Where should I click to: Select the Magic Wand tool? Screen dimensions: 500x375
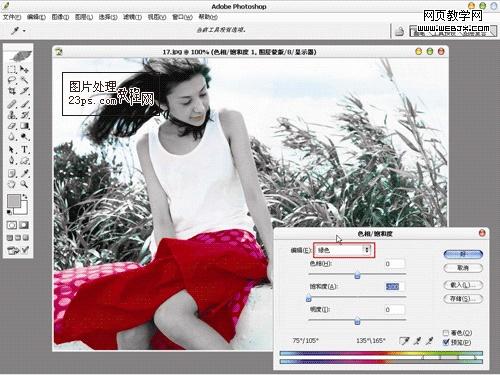tap(24, 80)
